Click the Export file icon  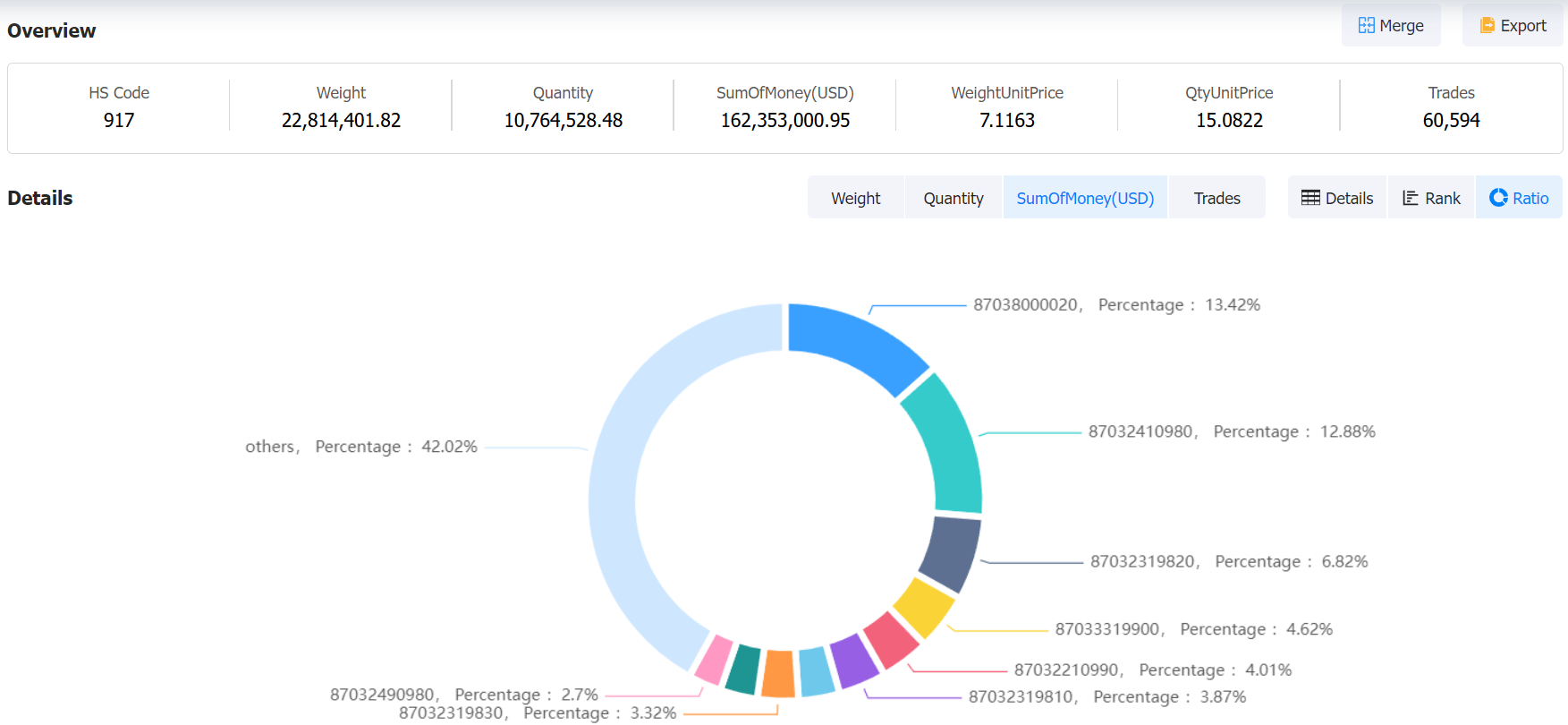point(1487,26)
